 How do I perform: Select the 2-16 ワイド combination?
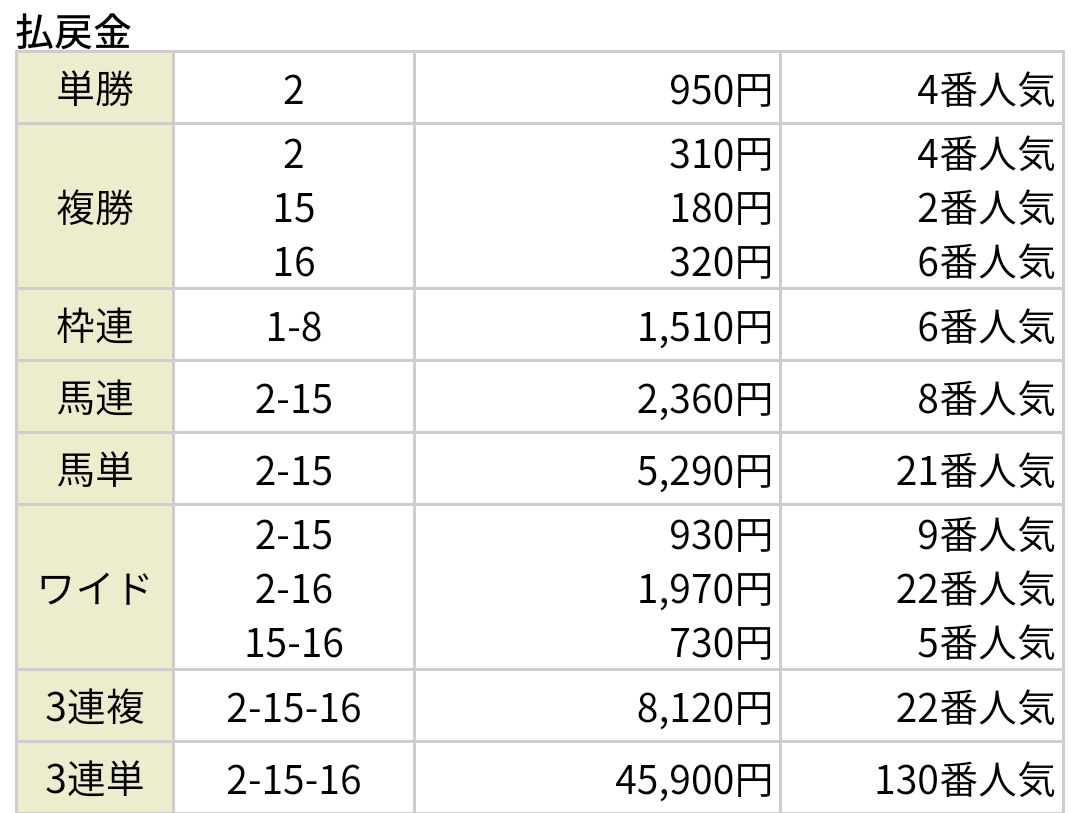click(293, 589)
